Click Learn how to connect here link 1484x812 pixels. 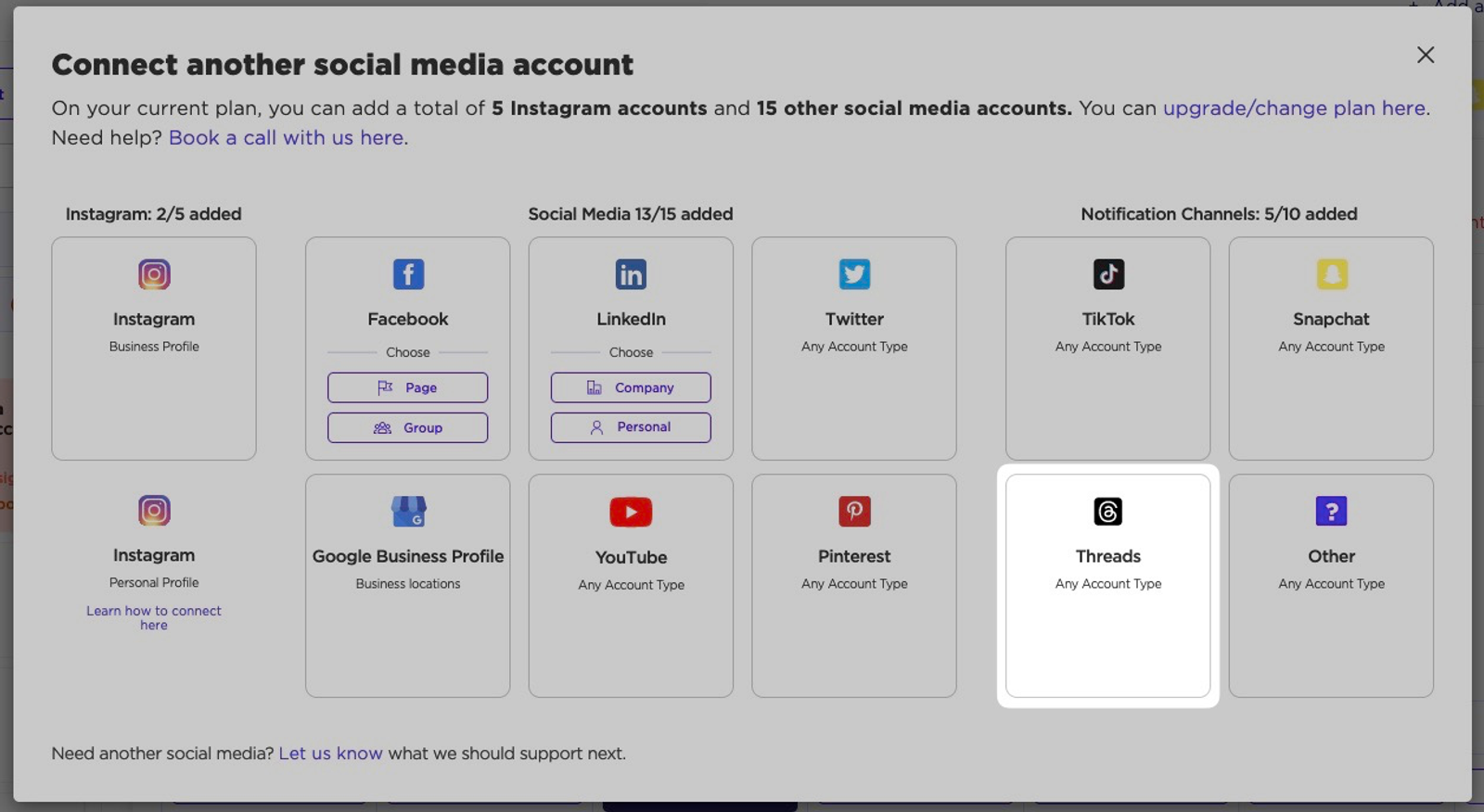[x=154, y=617]
